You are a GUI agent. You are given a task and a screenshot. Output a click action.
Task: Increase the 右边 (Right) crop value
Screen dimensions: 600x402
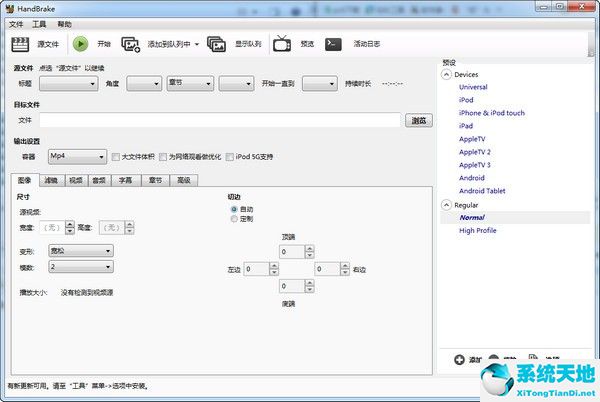(x=345, y=266)
